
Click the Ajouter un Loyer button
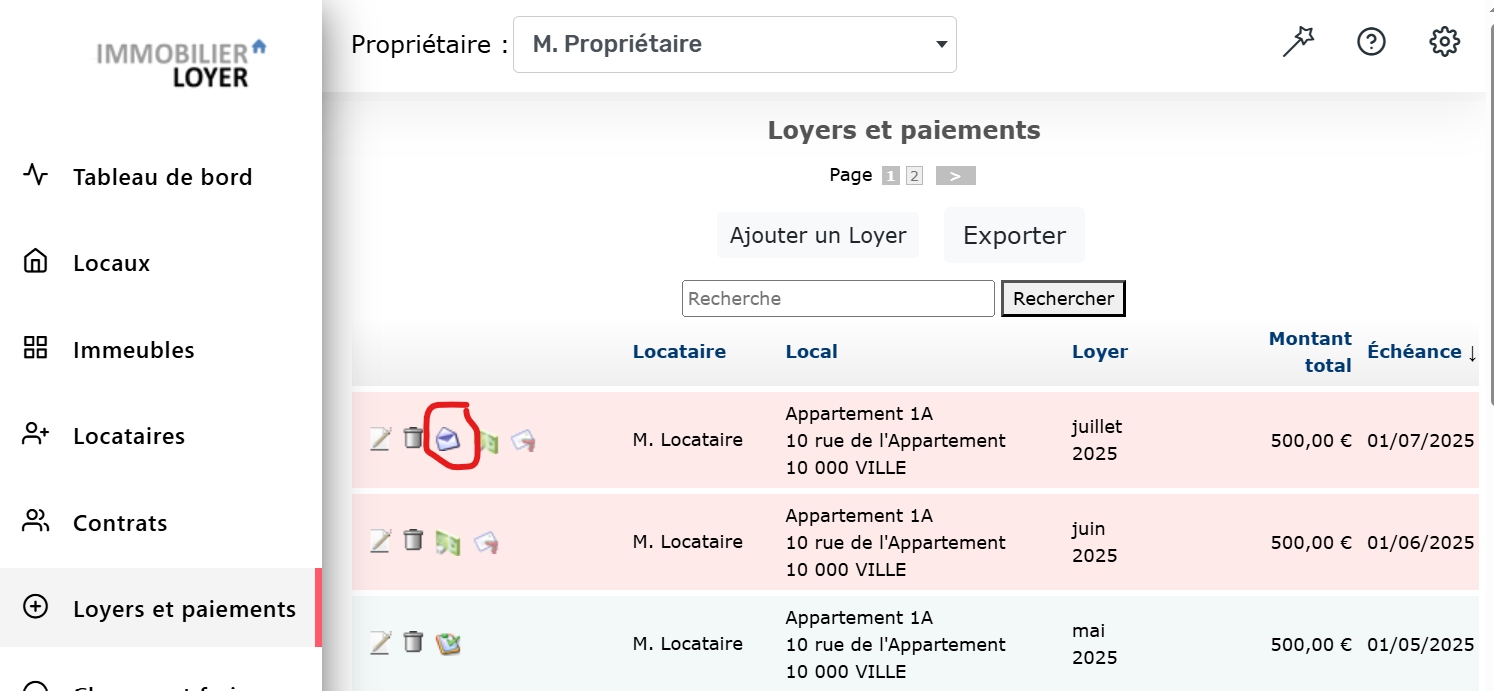(x=818, y=235)
